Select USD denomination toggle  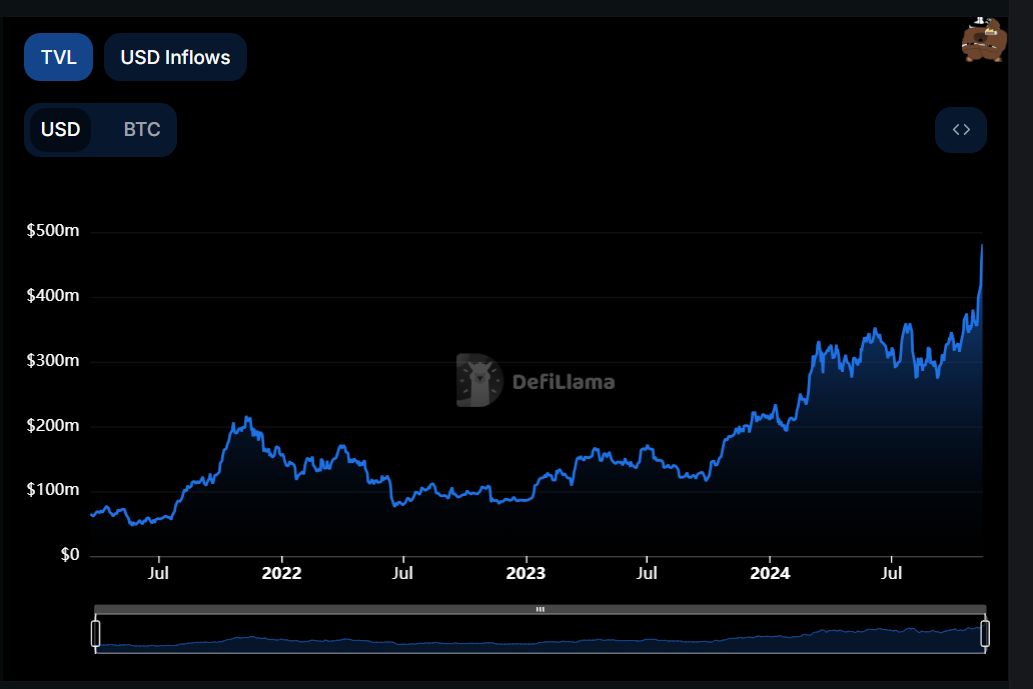[60, 130]
